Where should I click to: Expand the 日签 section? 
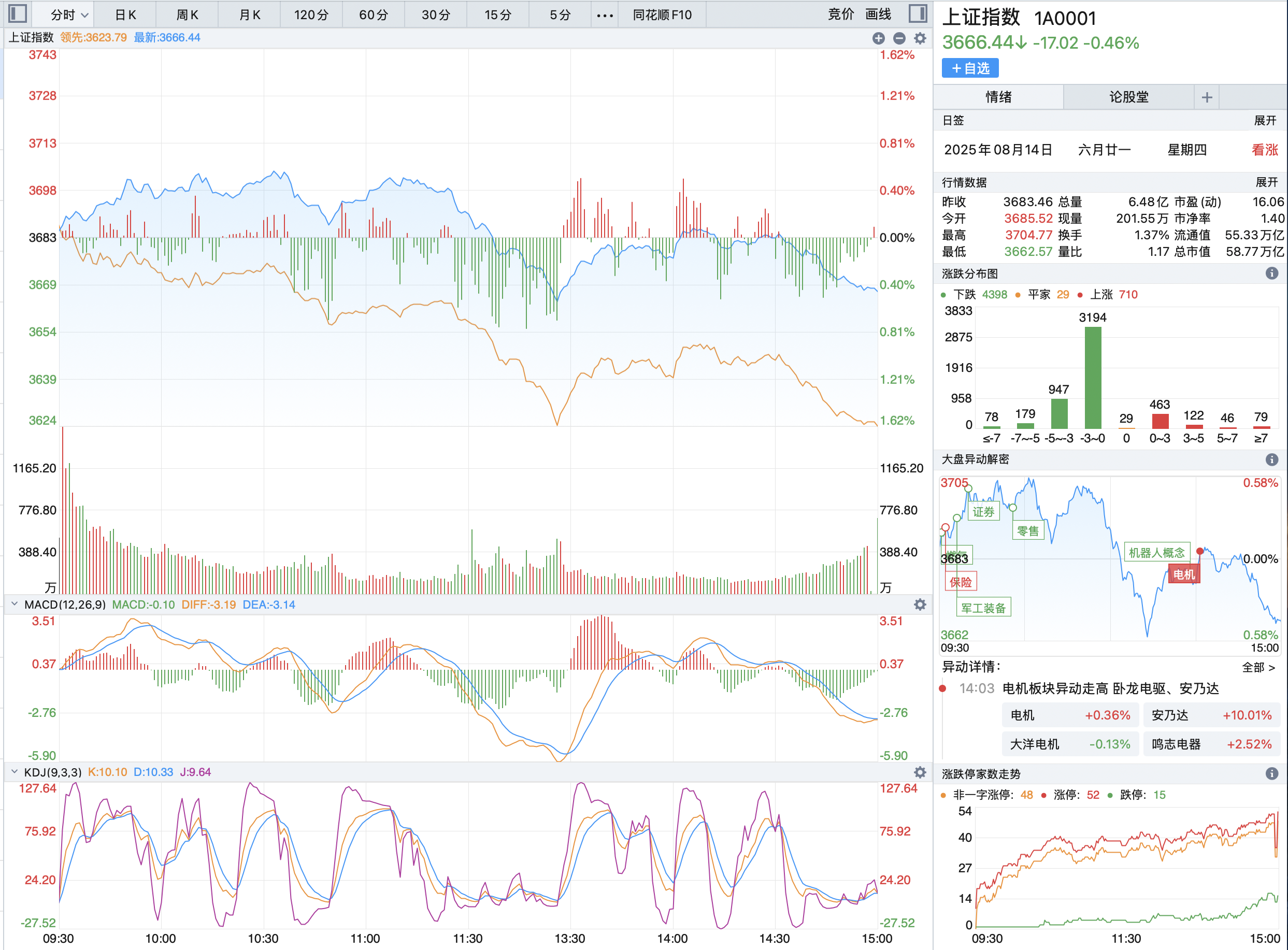click(x=1264, y=120)
